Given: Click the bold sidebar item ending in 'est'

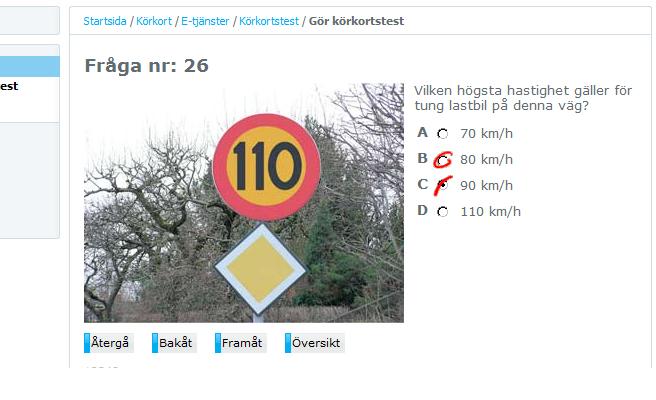Looking at the screenshot, I should click(x=9, y=86).
